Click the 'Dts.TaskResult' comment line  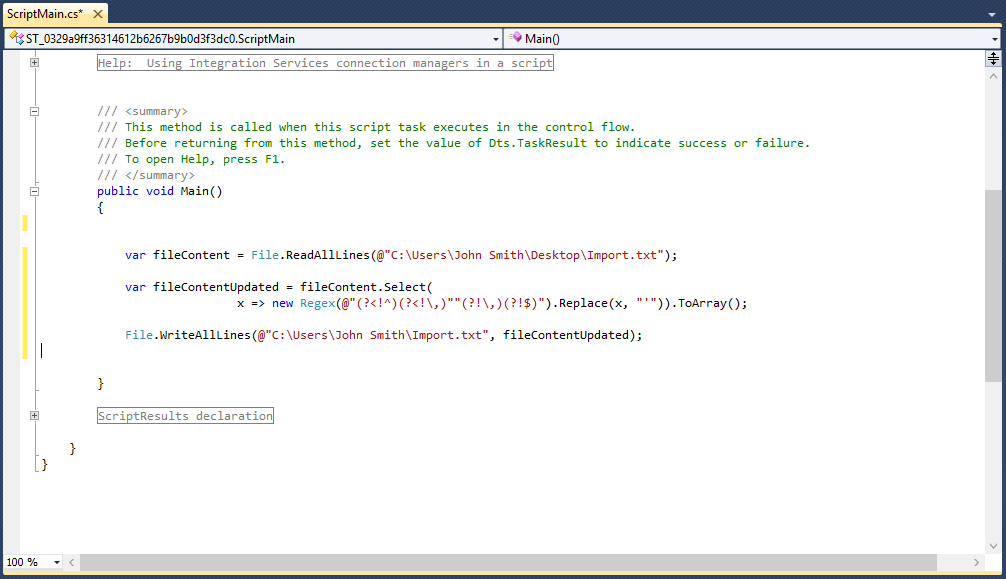pyautogui.click(x=454, y=143)
